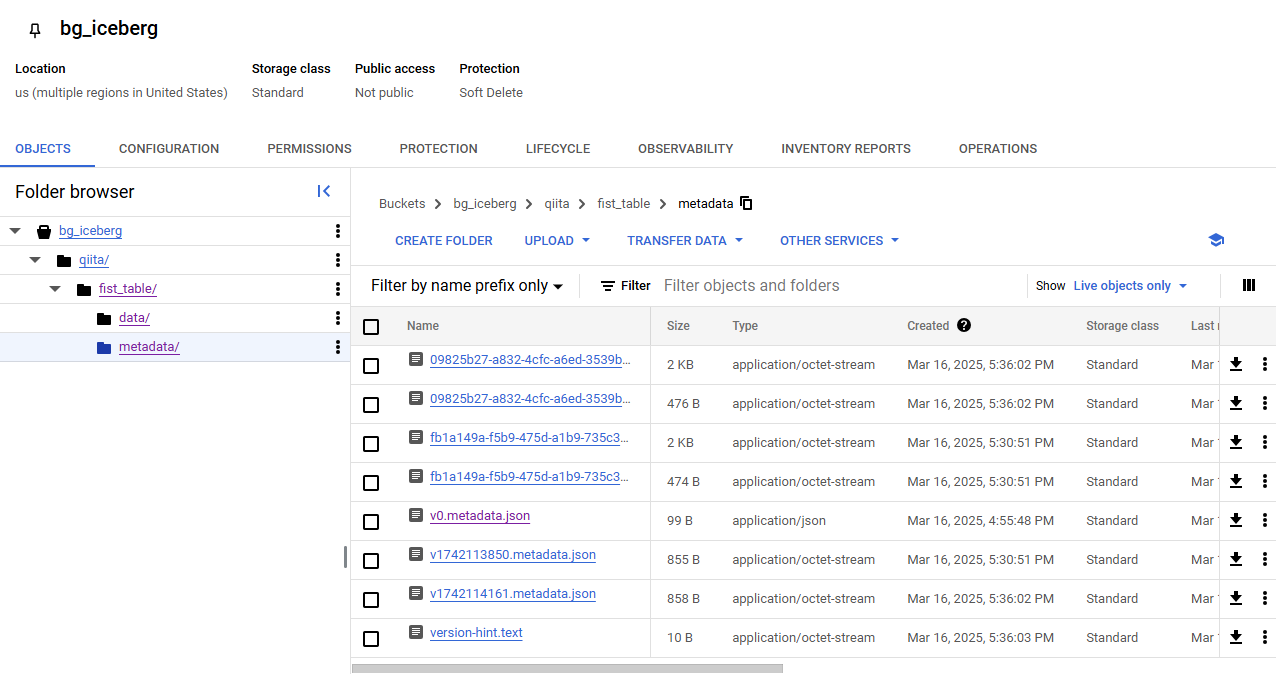The width and height of the screenshot is (1276, 674).
Task: Open the version-hint.text file link
Action: point(476,633)
